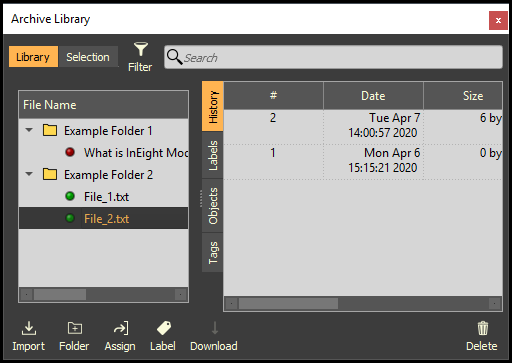The height and width of the screenshot is (363, 512).
Task: Switch to the Labels tab
Action: (213, 155)
